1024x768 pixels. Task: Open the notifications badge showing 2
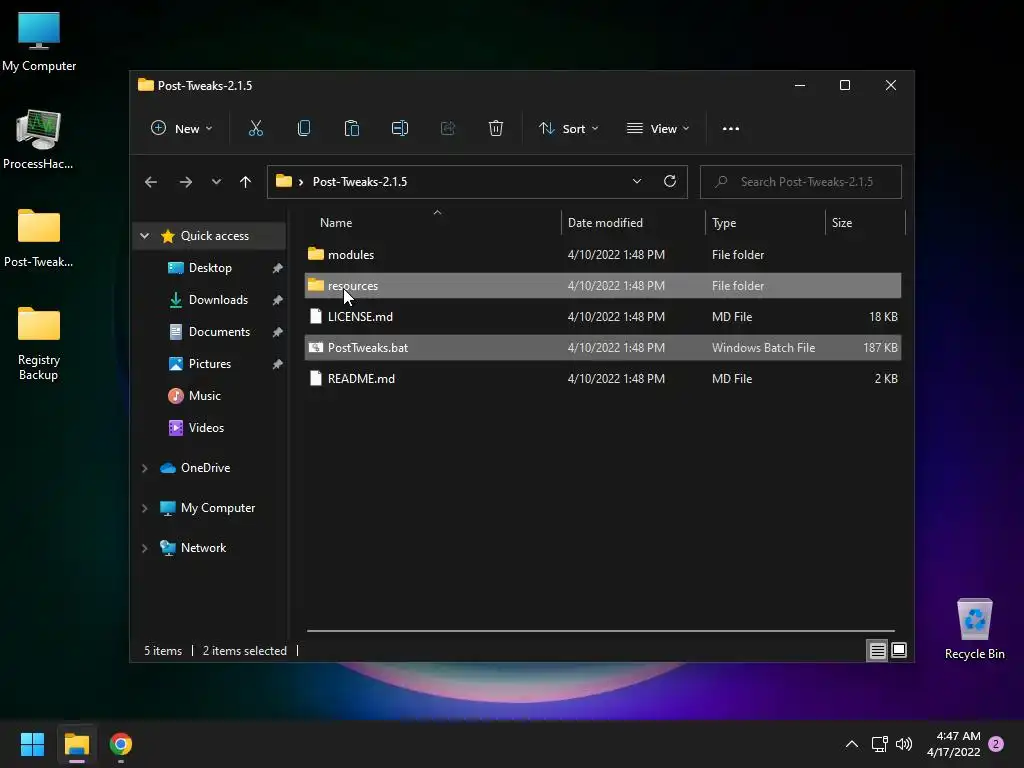(x=996, y=744)
